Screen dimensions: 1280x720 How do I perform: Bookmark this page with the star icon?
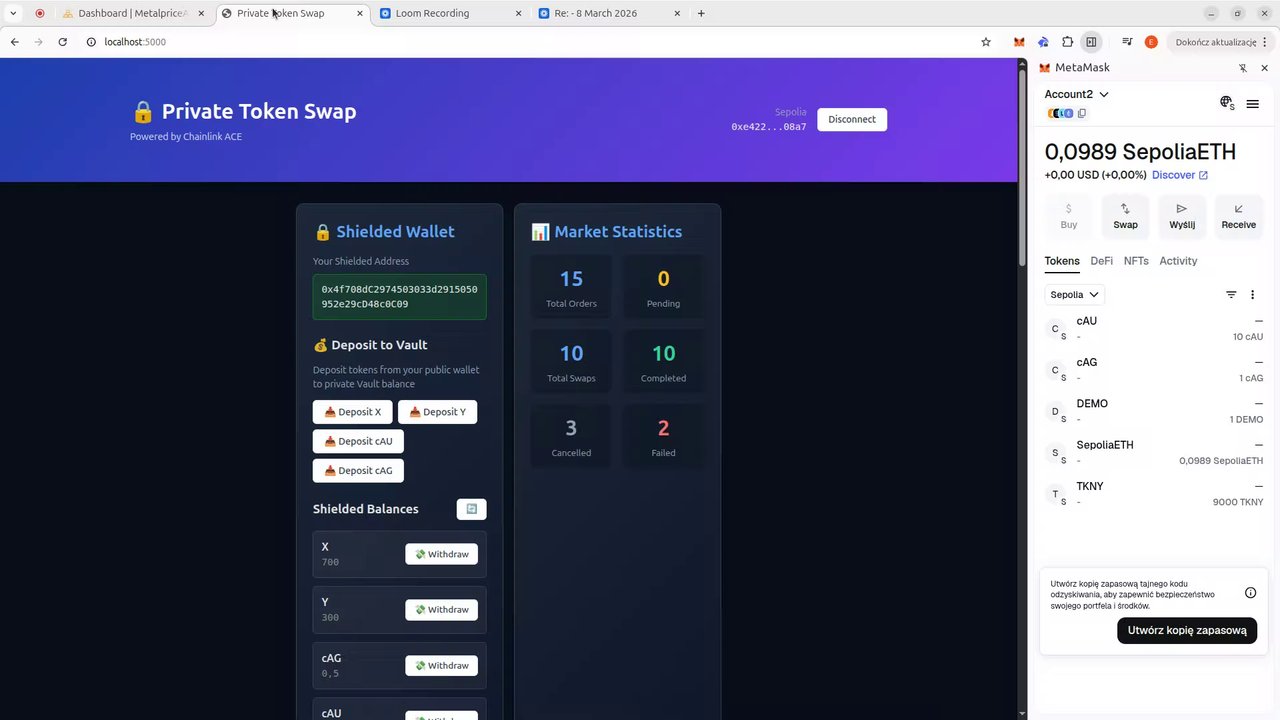coord(986,42)
